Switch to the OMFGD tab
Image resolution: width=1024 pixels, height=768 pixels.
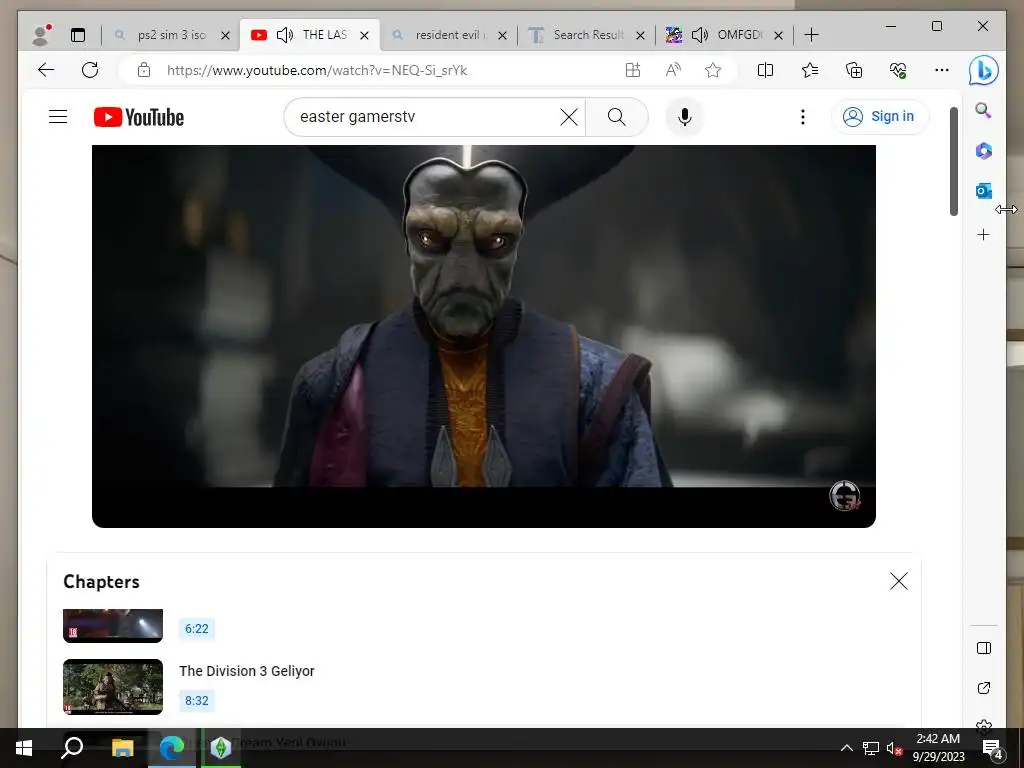tap(738, 35)
